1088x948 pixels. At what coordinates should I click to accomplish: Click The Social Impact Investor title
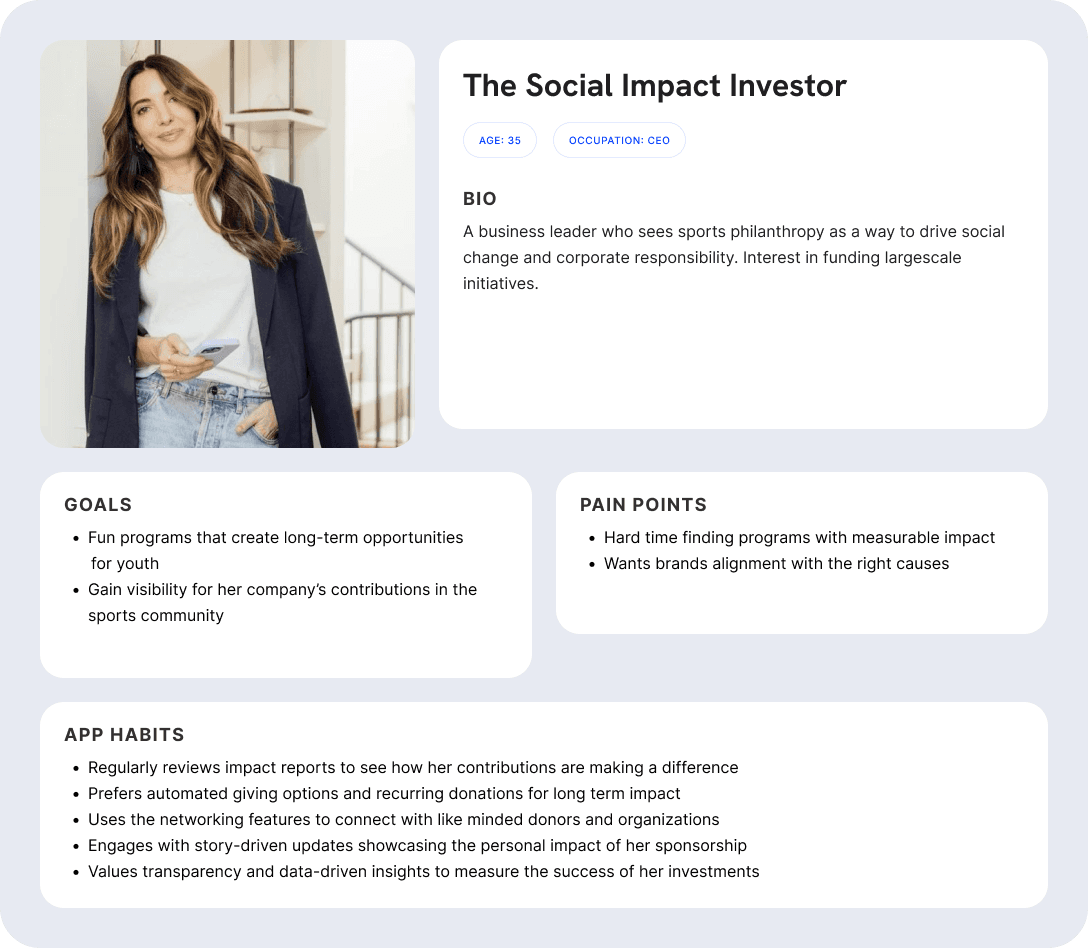(x=654, y=86)
